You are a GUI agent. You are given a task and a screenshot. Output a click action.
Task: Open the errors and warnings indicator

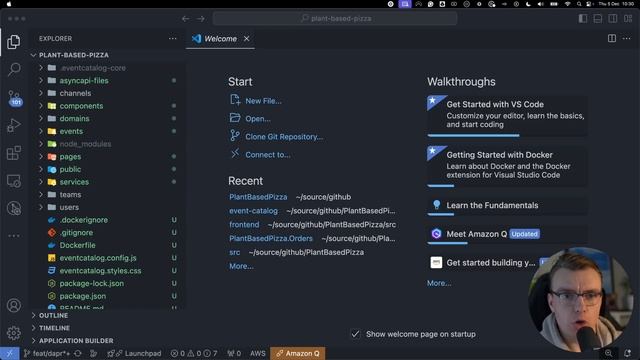[193, 353]
